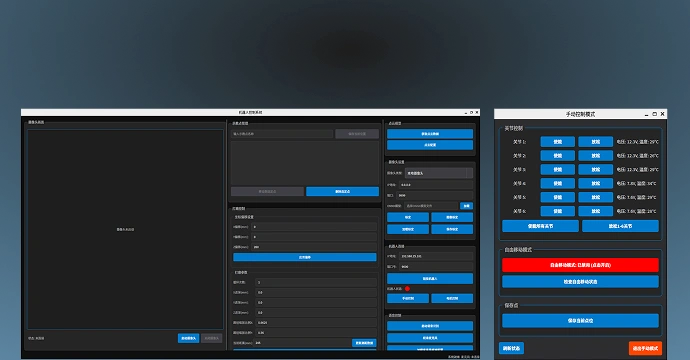Screen dimensions: 690x360
Task: Click 加载标定 button in camera settings
Action: pyautogui.click(x=408, y=229)
